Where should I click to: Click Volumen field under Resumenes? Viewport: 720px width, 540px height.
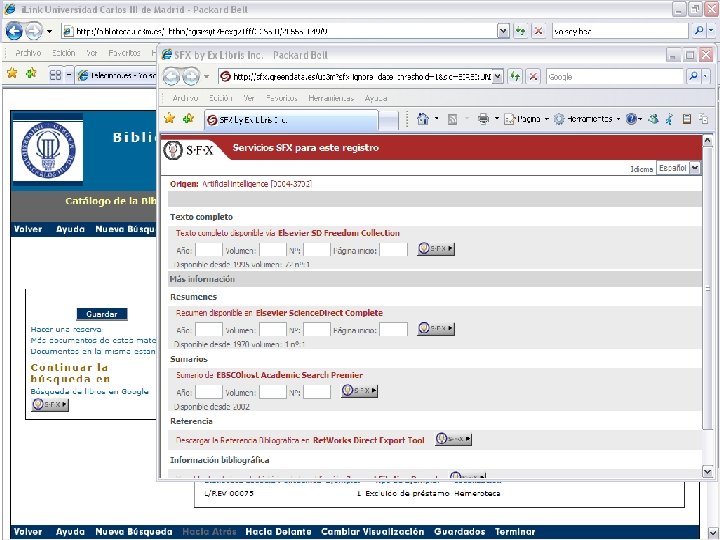tap(273, 329)
